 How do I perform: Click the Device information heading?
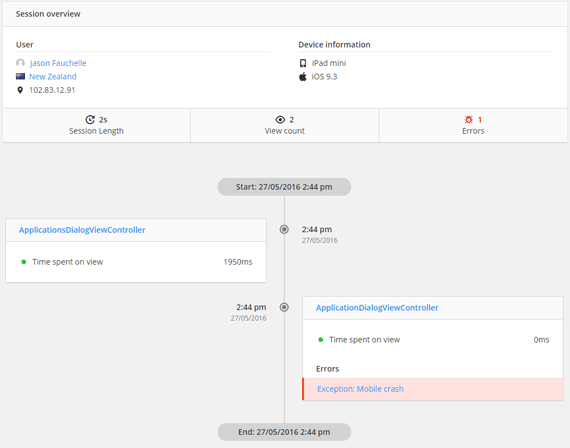334,45
